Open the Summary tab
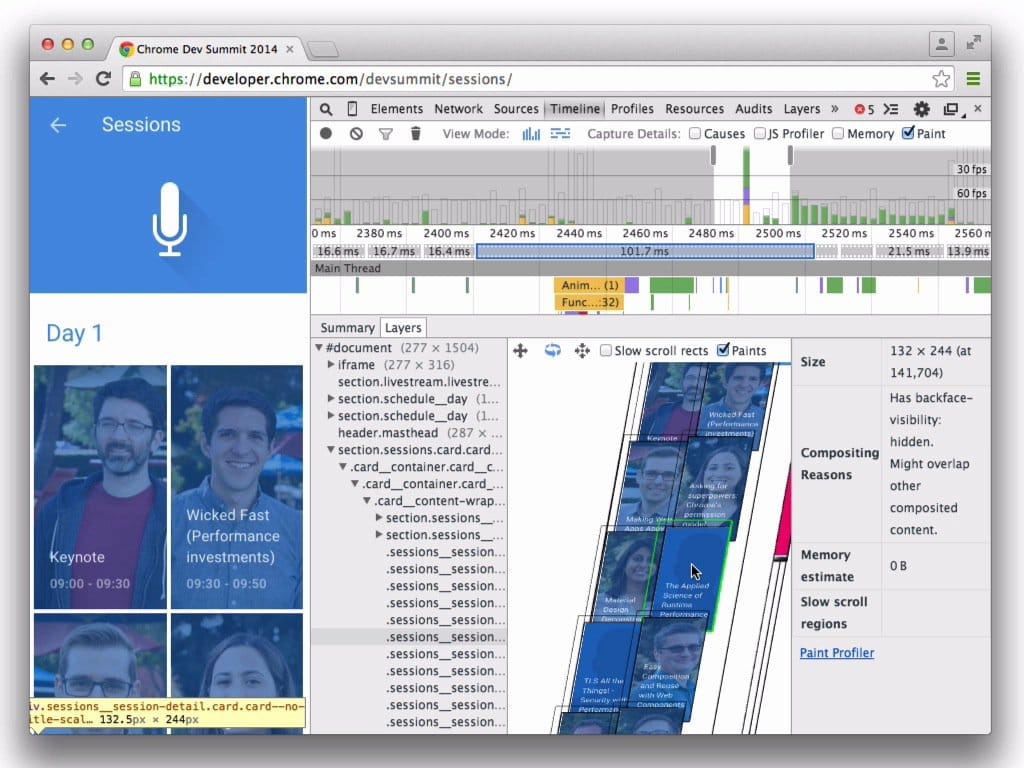The image size is (1024, 768). point(347,327)
